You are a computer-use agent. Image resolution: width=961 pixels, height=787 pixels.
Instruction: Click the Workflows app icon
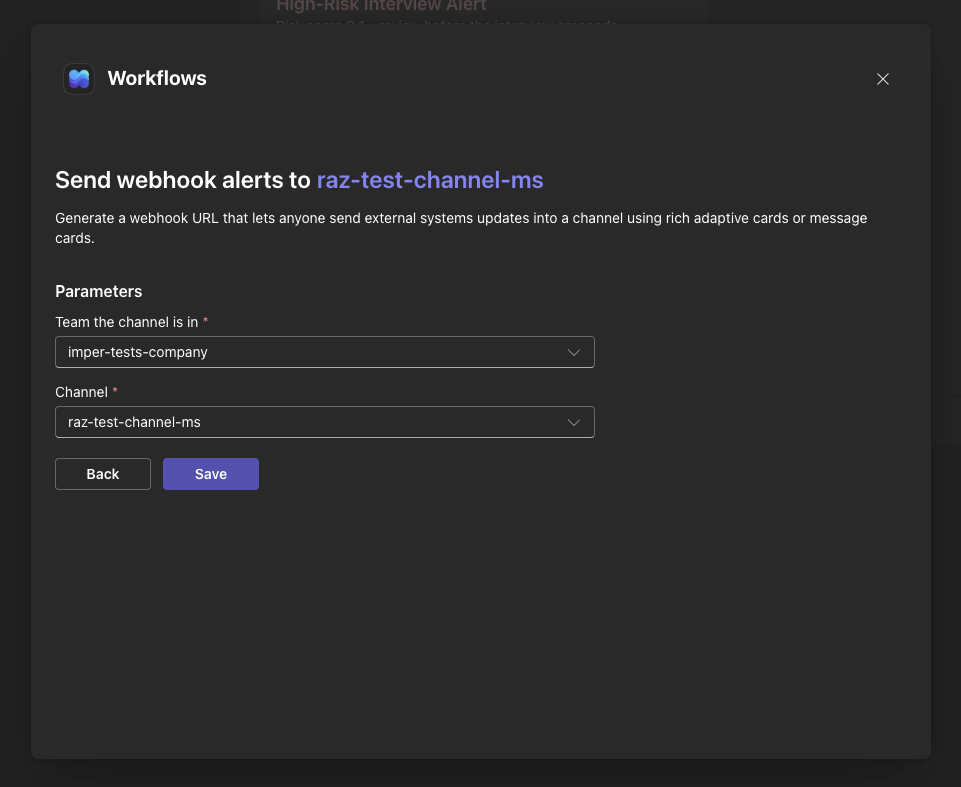[79, 78]
